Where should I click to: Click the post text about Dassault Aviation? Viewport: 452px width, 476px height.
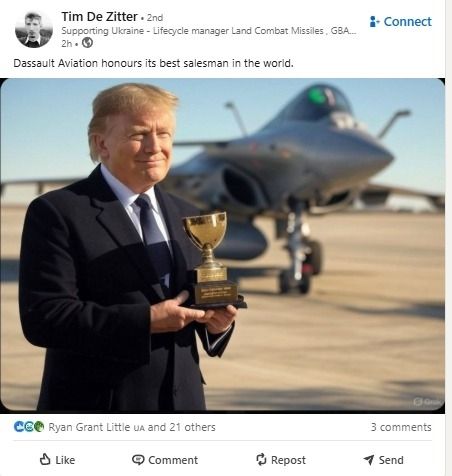(x=153, y=63)
